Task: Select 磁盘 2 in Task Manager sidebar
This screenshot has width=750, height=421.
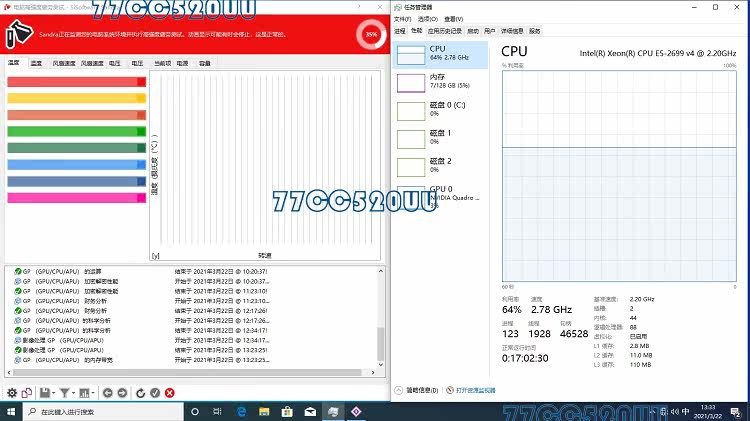Action: [441, 166]
